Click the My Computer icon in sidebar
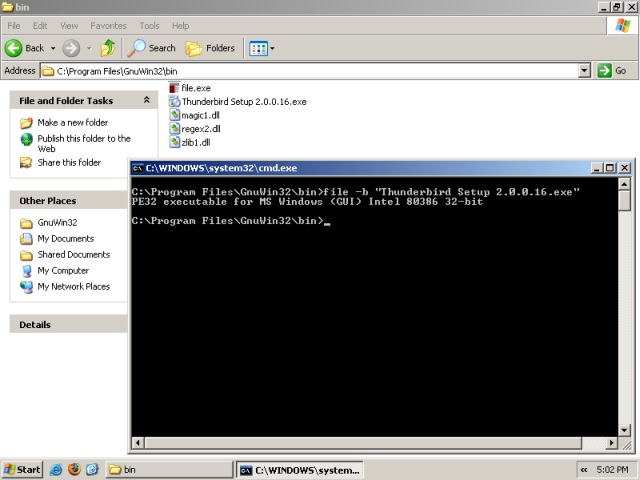This screenshot has height=480, width=640. point(27,271)
